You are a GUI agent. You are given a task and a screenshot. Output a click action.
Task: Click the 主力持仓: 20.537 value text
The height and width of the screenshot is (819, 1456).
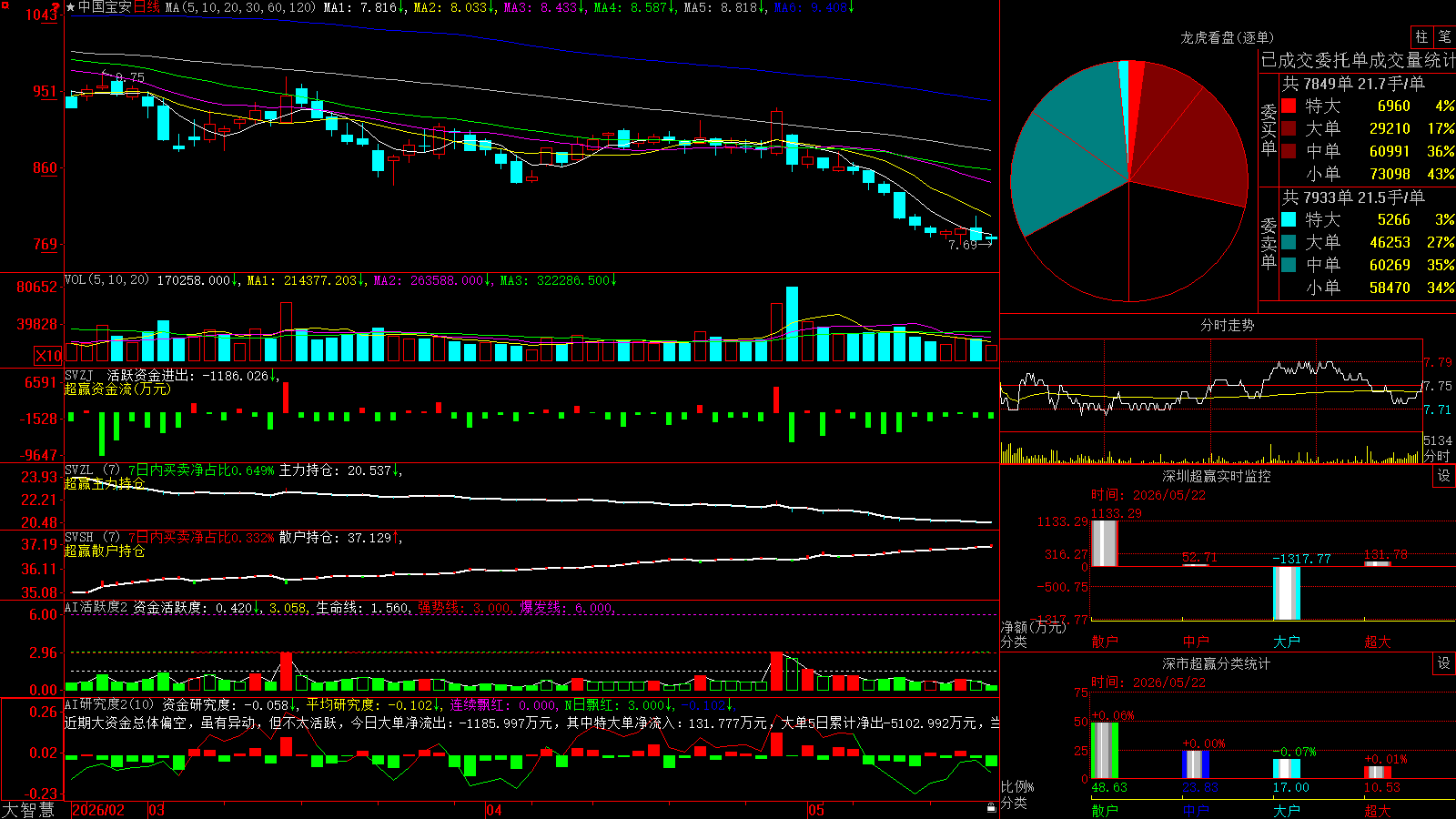click(x=335, y=470)
